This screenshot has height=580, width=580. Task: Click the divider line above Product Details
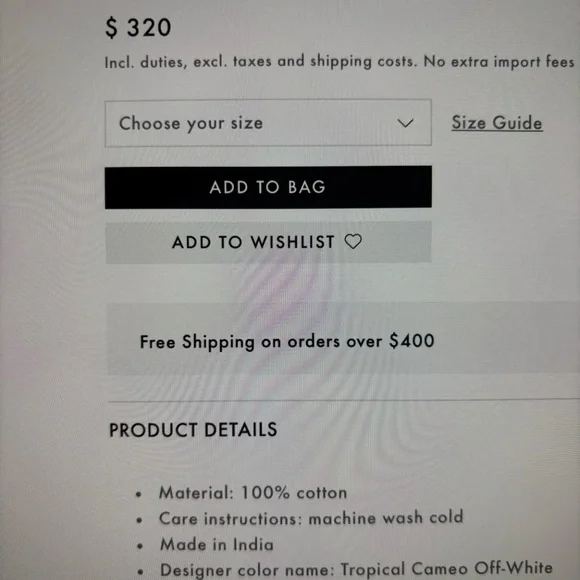344,401
